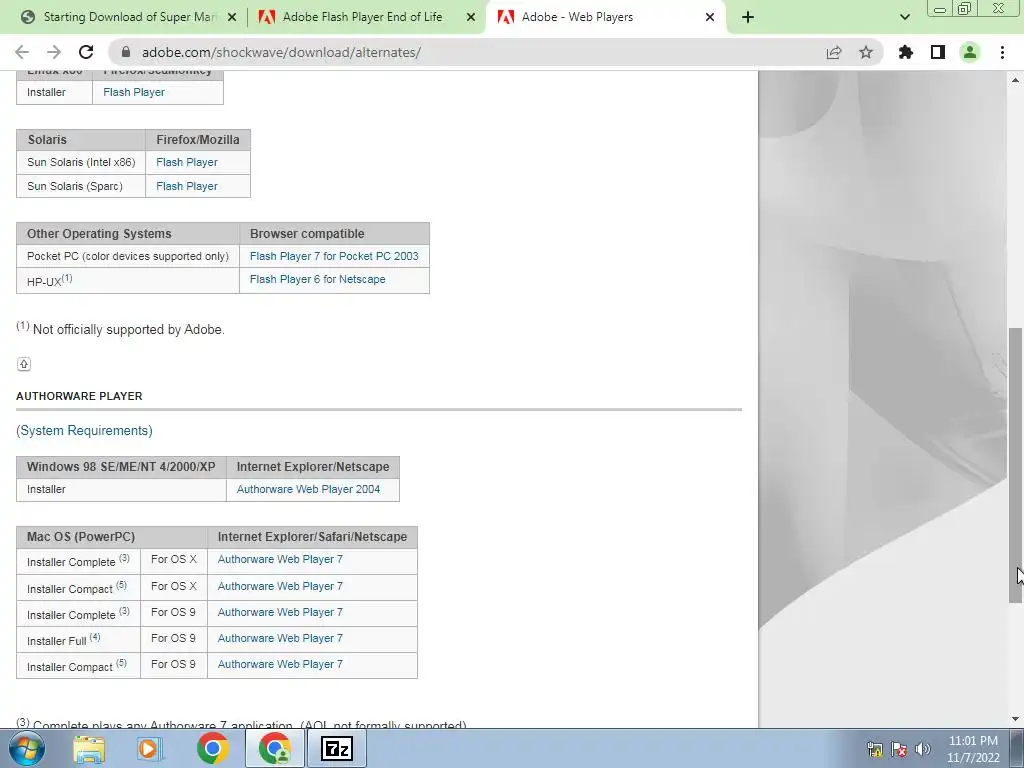Open the clock showing 11:01 PM

973,749
